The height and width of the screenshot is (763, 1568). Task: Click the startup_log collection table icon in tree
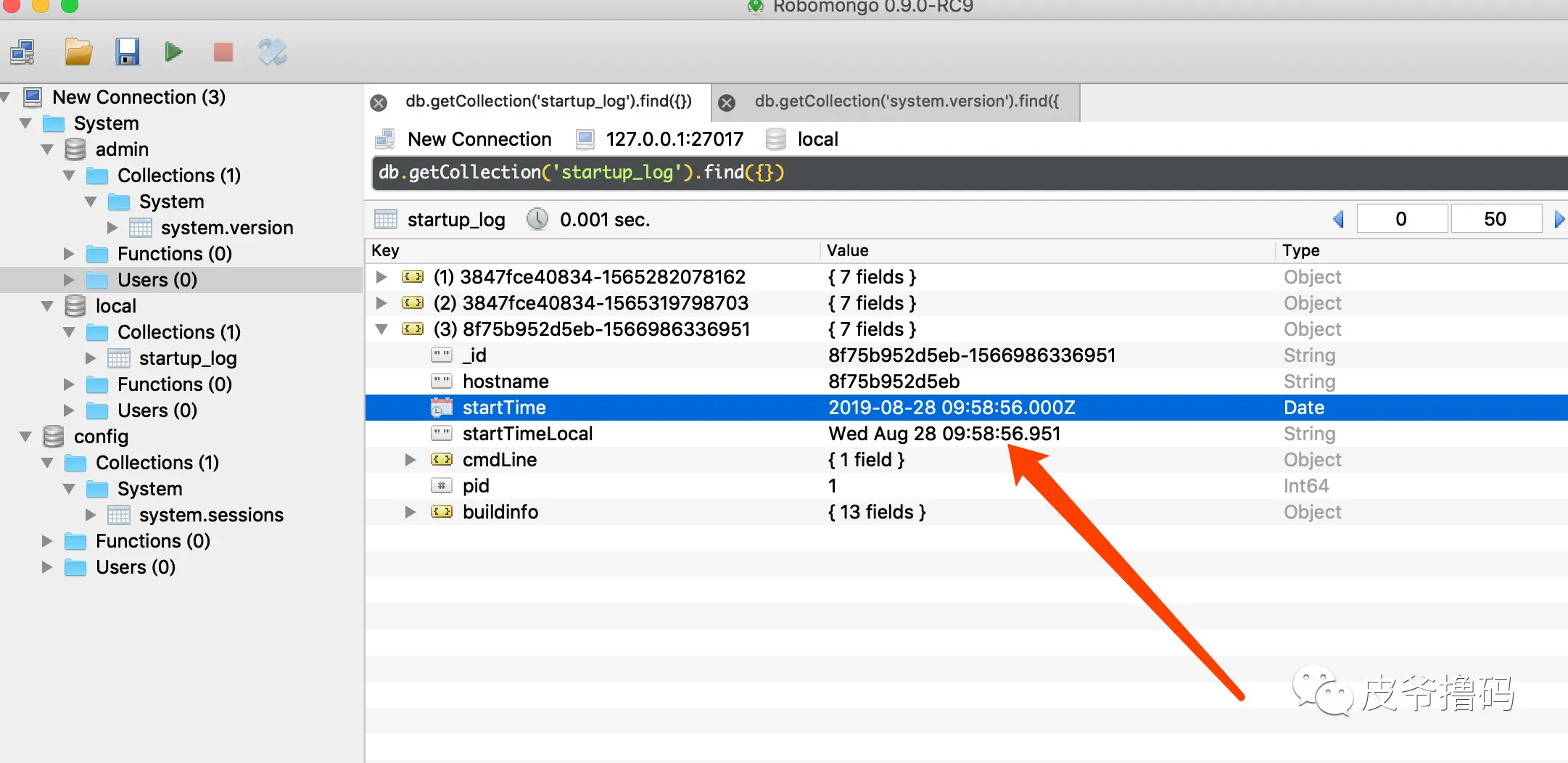(x=119, y=358)
